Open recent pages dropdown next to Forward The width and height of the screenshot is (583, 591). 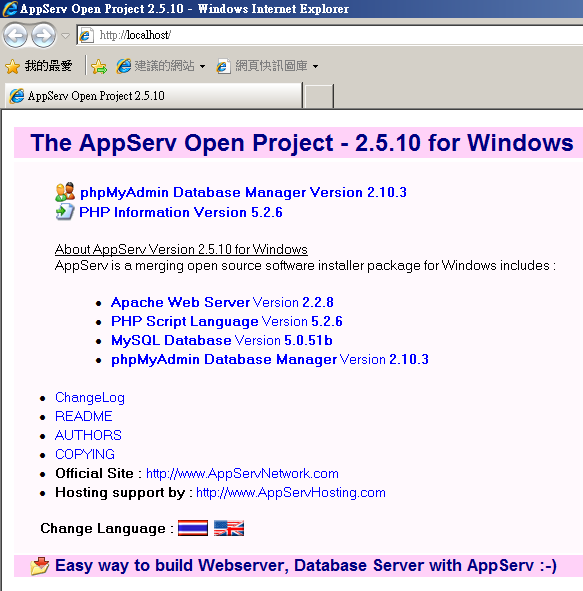pos(66,36)
